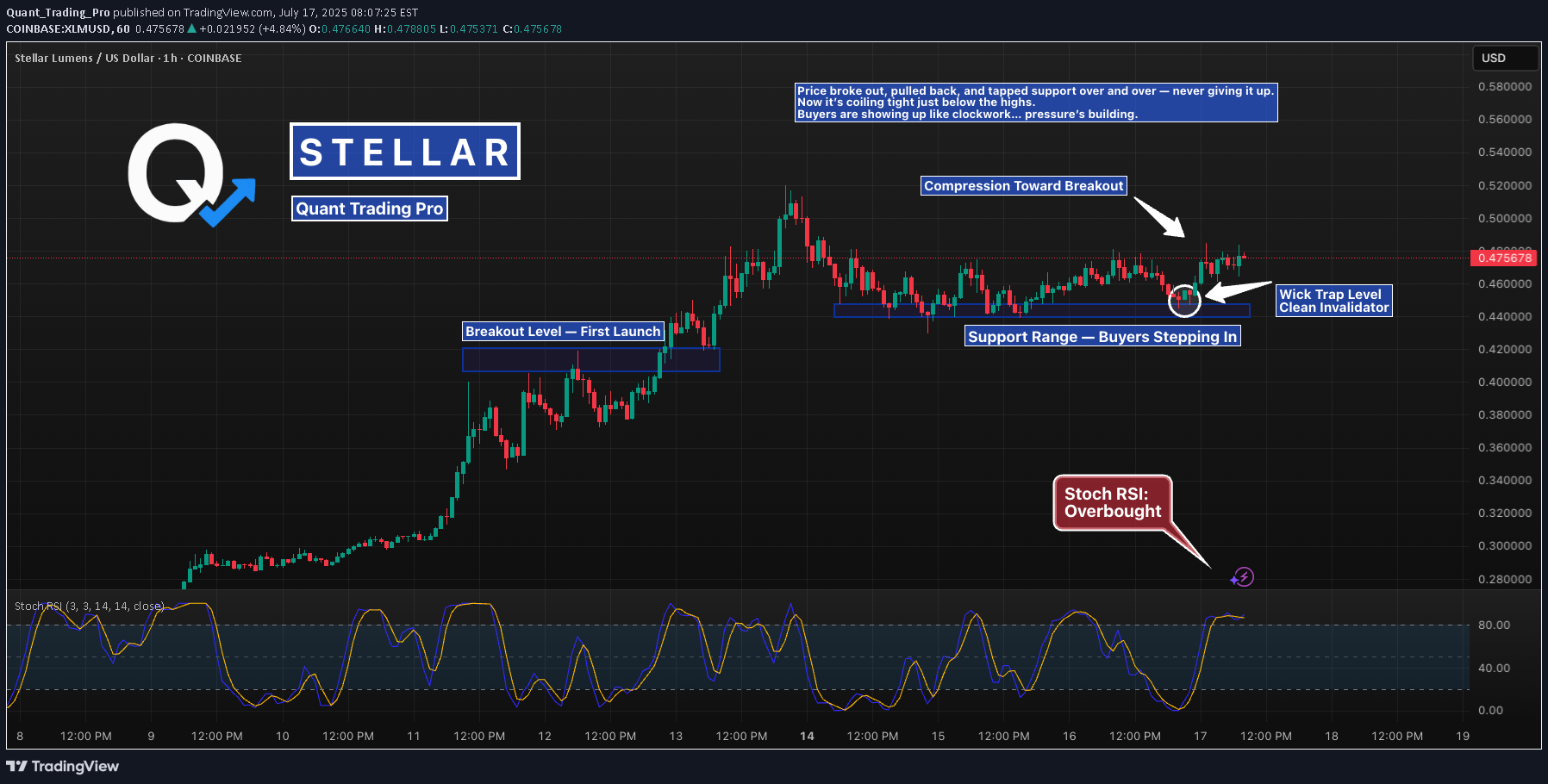The width and height of the screenshot is (1548, 784).
Task: Click the TradingView logo at bottom left
Action: (63, 766)
